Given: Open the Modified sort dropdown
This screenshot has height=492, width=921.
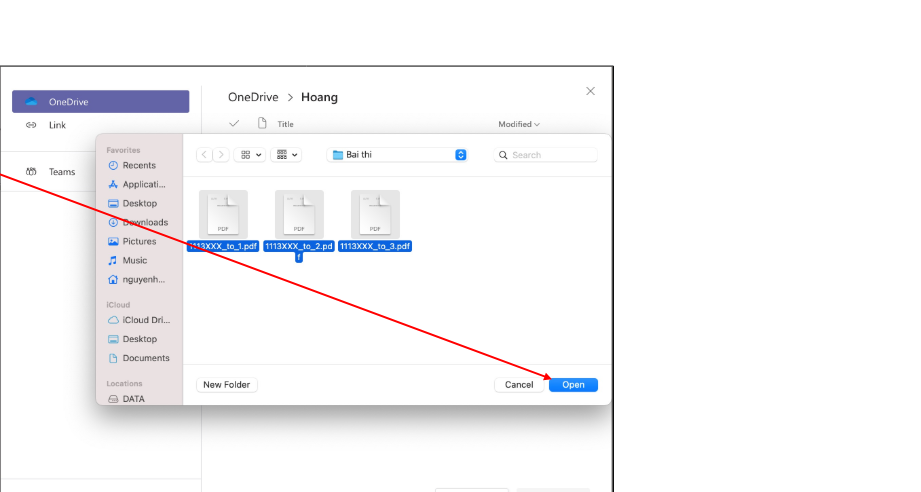Looking at the screenshot, I should [x=519, y=124].
